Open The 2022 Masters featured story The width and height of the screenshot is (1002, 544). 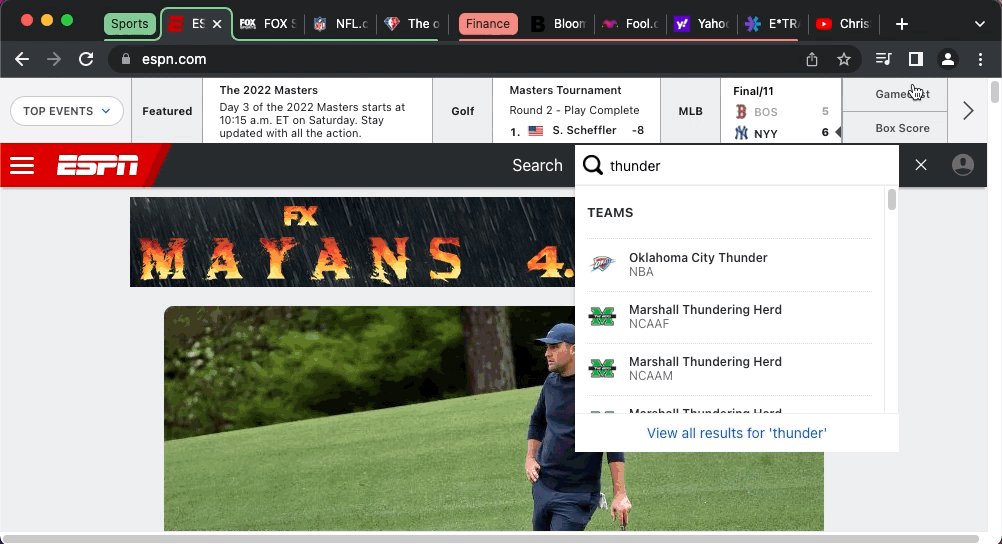[317, 111]
